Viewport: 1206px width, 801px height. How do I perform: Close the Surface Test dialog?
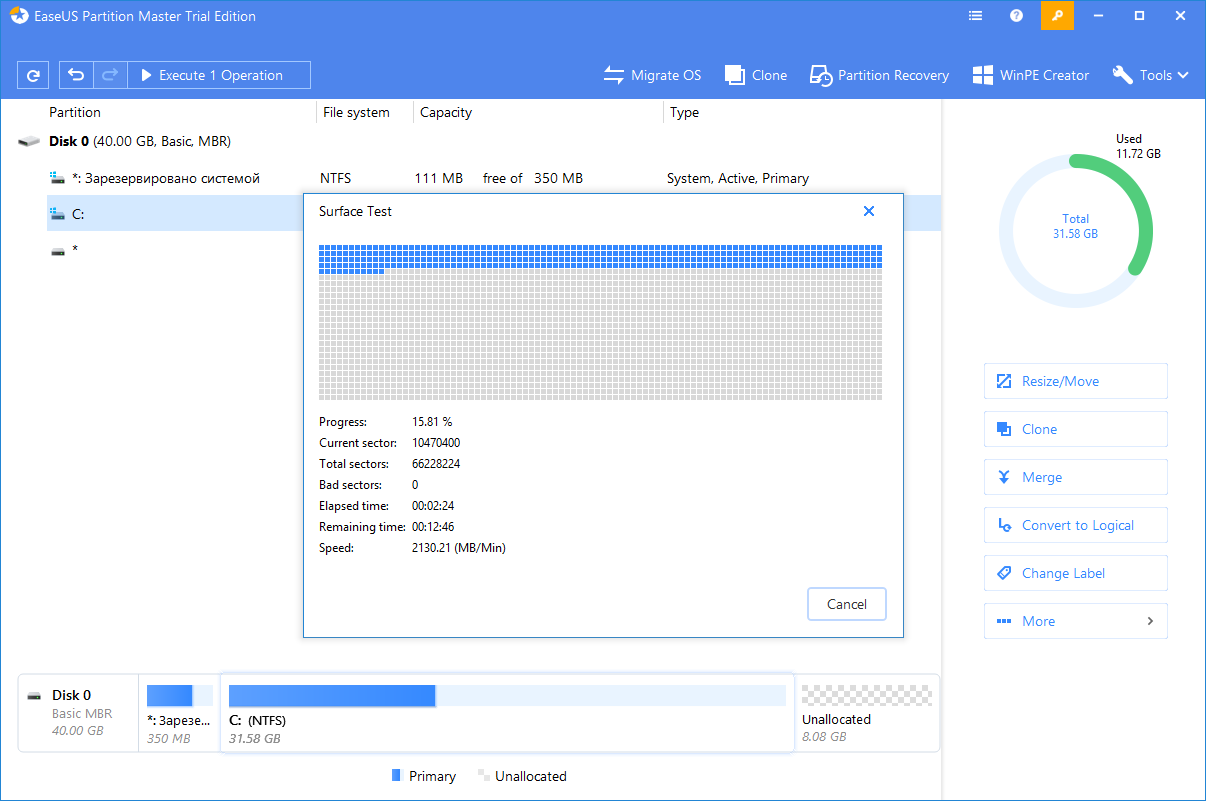(869, 211)
